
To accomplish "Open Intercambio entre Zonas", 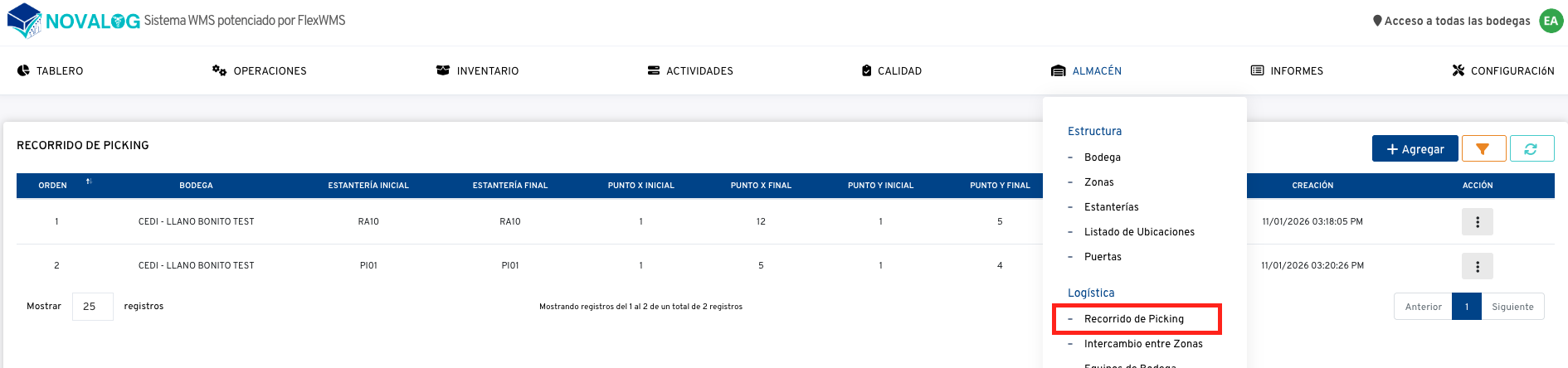I will [x=1142, y=344].
